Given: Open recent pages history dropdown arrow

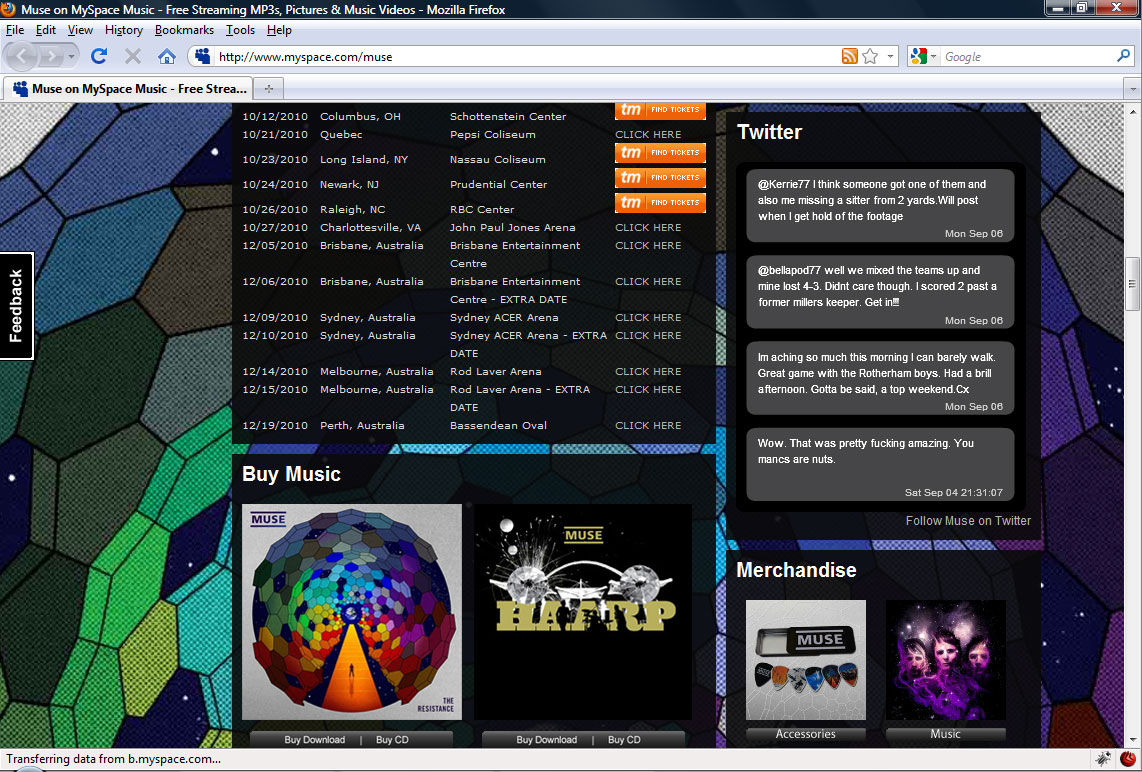Looking at the screenshot, I should point(71,56).
